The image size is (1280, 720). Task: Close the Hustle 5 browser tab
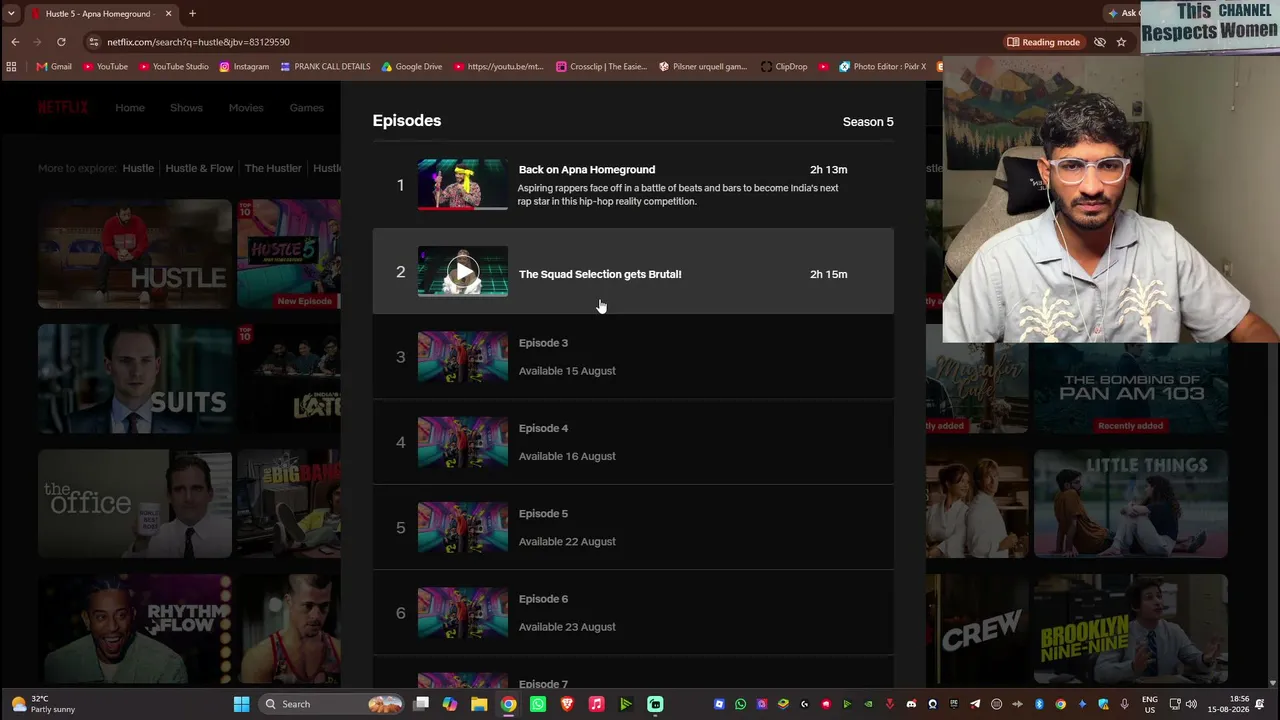168,14
